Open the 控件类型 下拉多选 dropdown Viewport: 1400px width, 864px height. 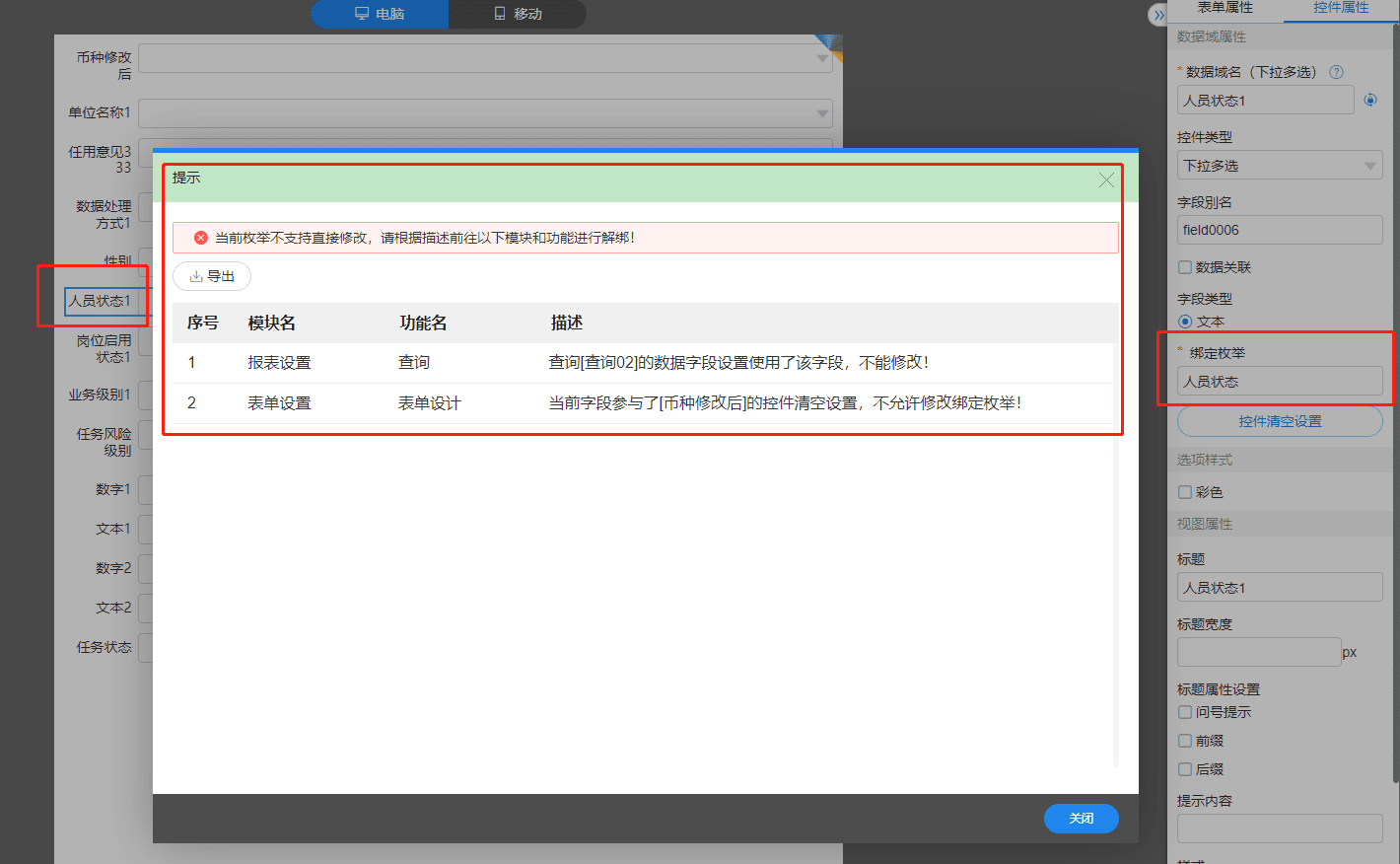coord(1280,166)
